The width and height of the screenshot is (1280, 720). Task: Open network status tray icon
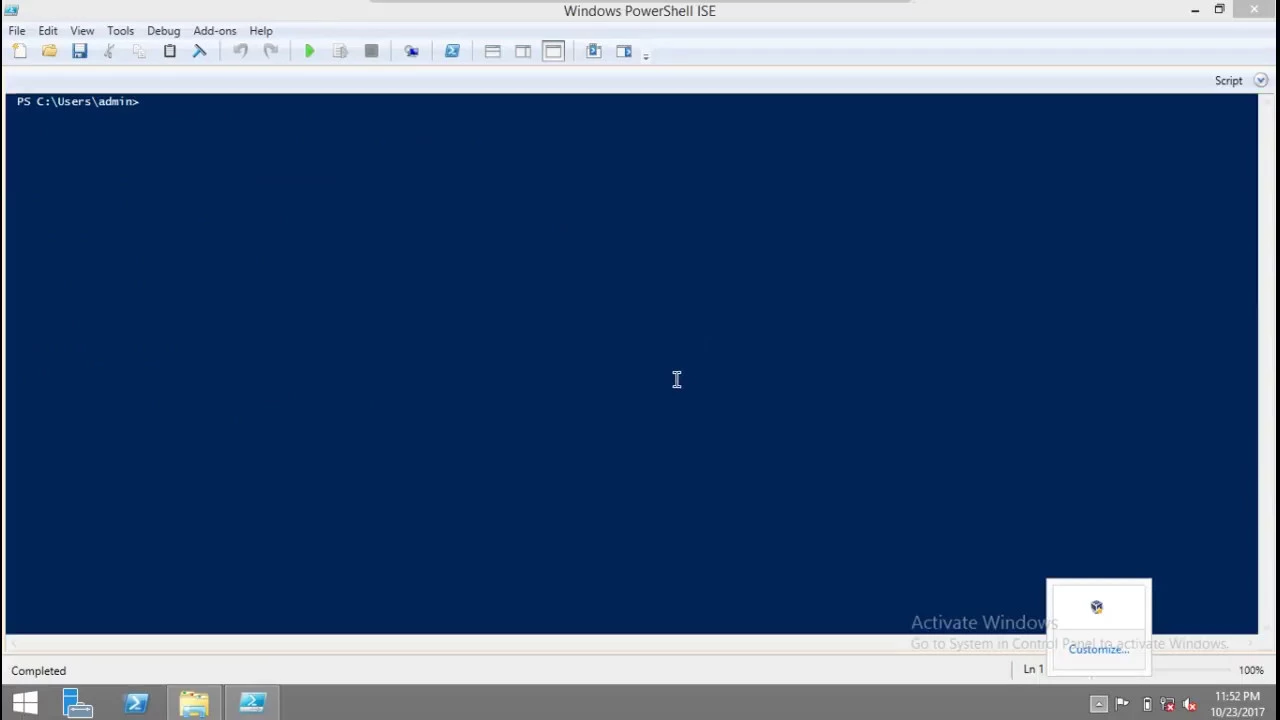1167,704
